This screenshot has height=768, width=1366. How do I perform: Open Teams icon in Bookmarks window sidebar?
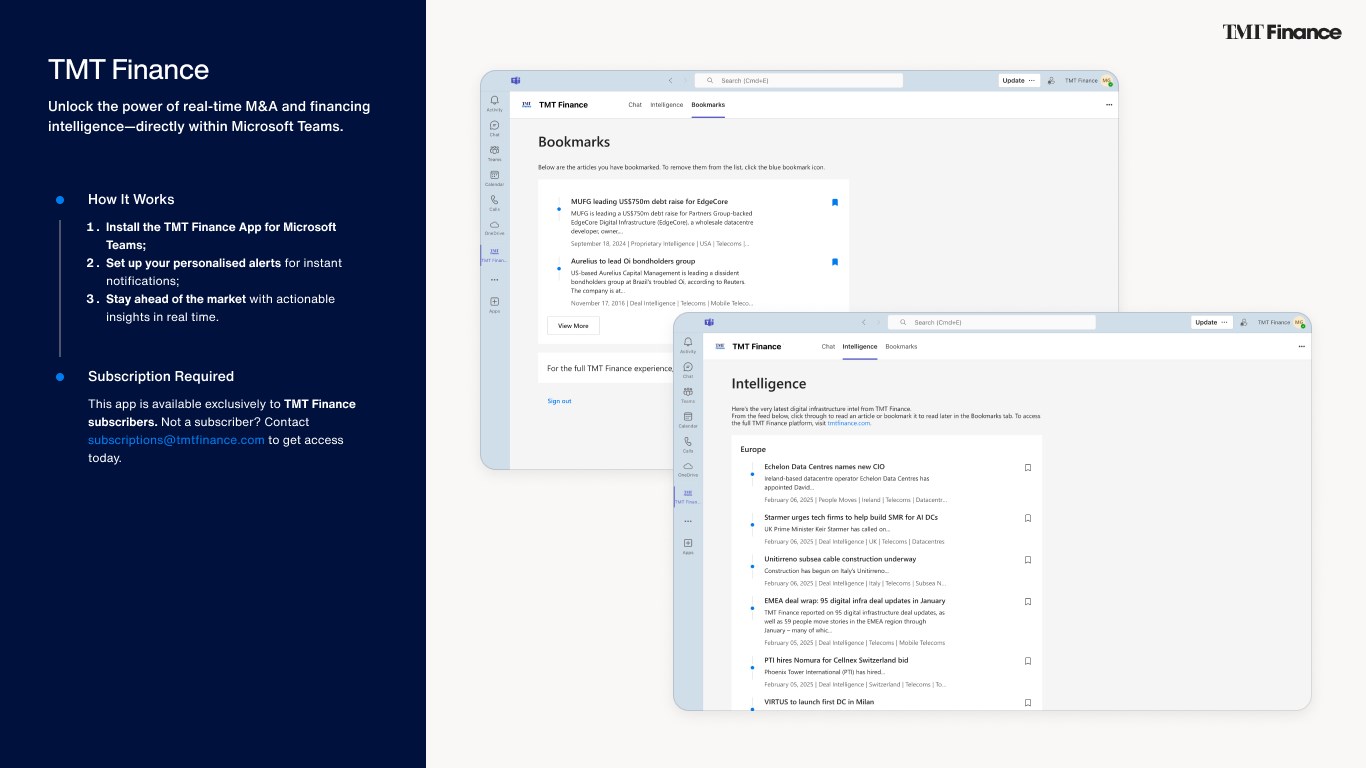(494, 152)
